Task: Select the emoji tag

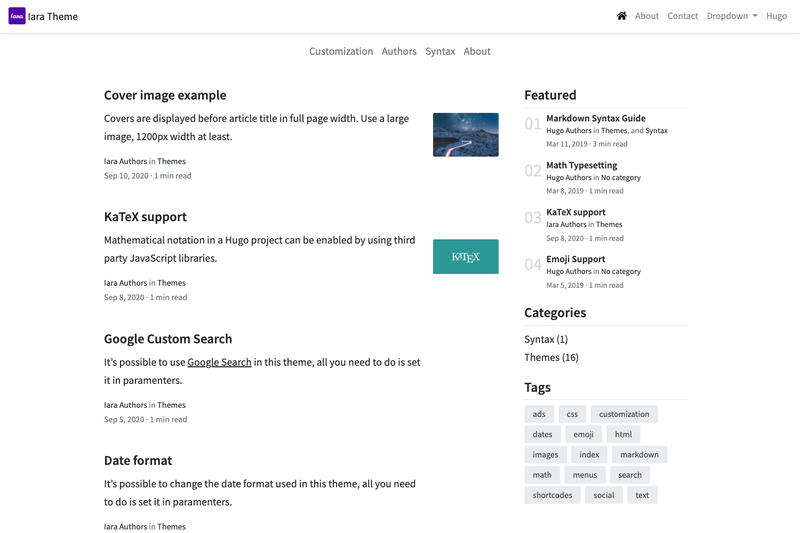Action: (583, 435)
